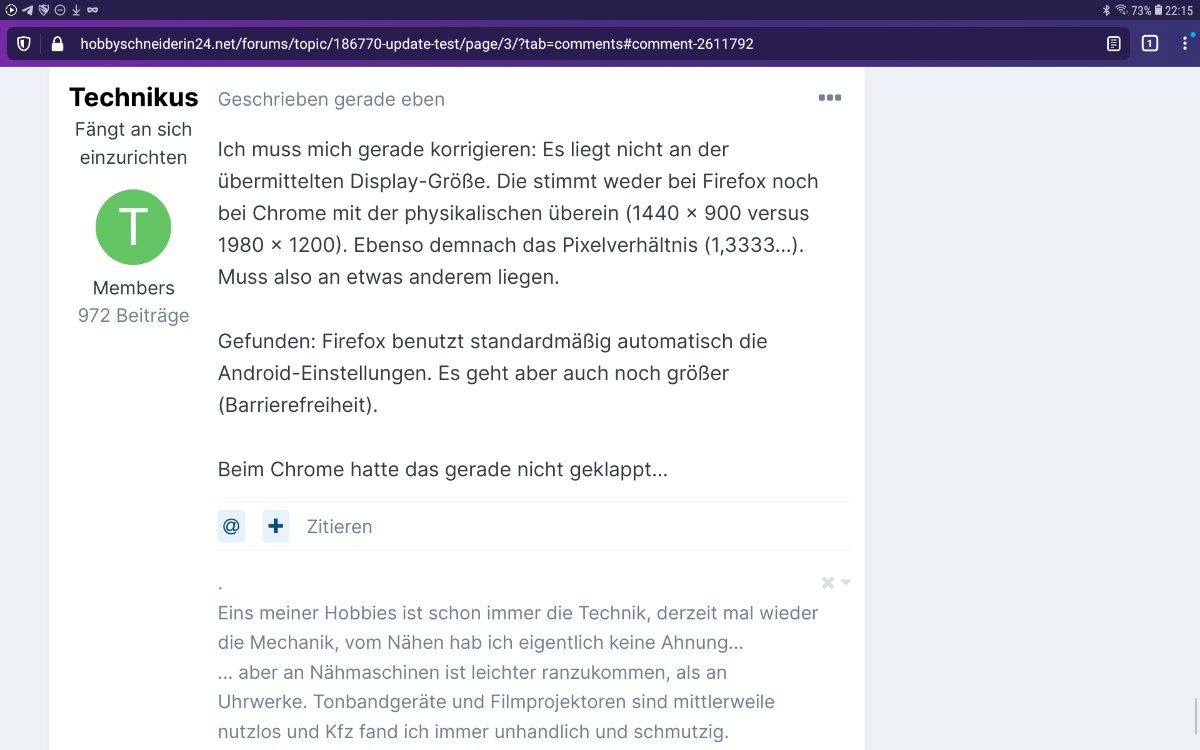Click the word '(Barrierefreiheit).' in the post

tap(298, 405)
